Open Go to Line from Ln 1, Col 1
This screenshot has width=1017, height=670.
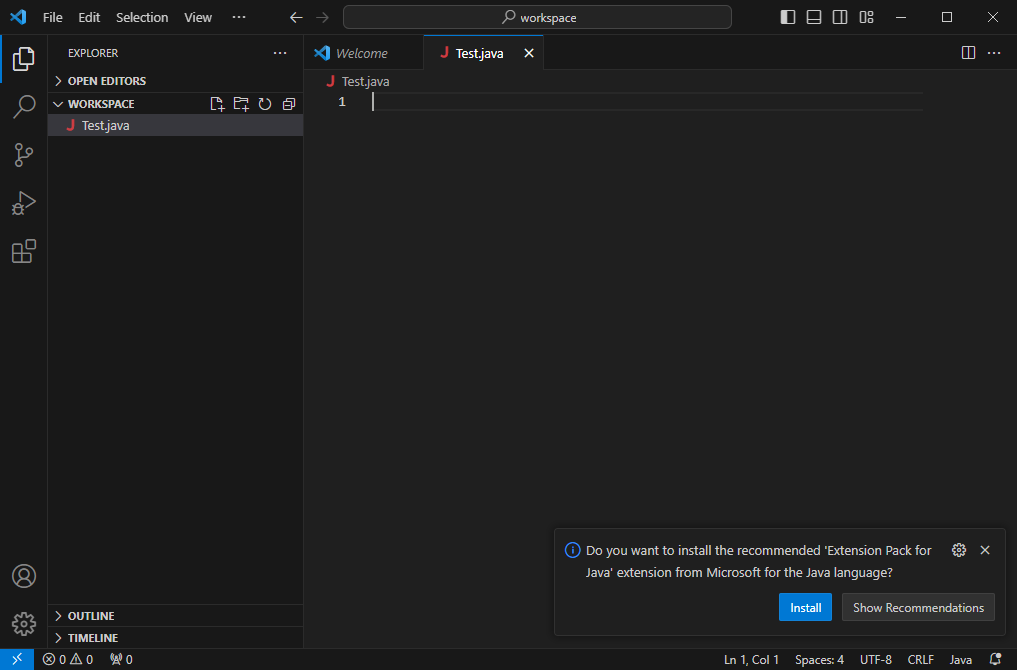coord(751,659)
